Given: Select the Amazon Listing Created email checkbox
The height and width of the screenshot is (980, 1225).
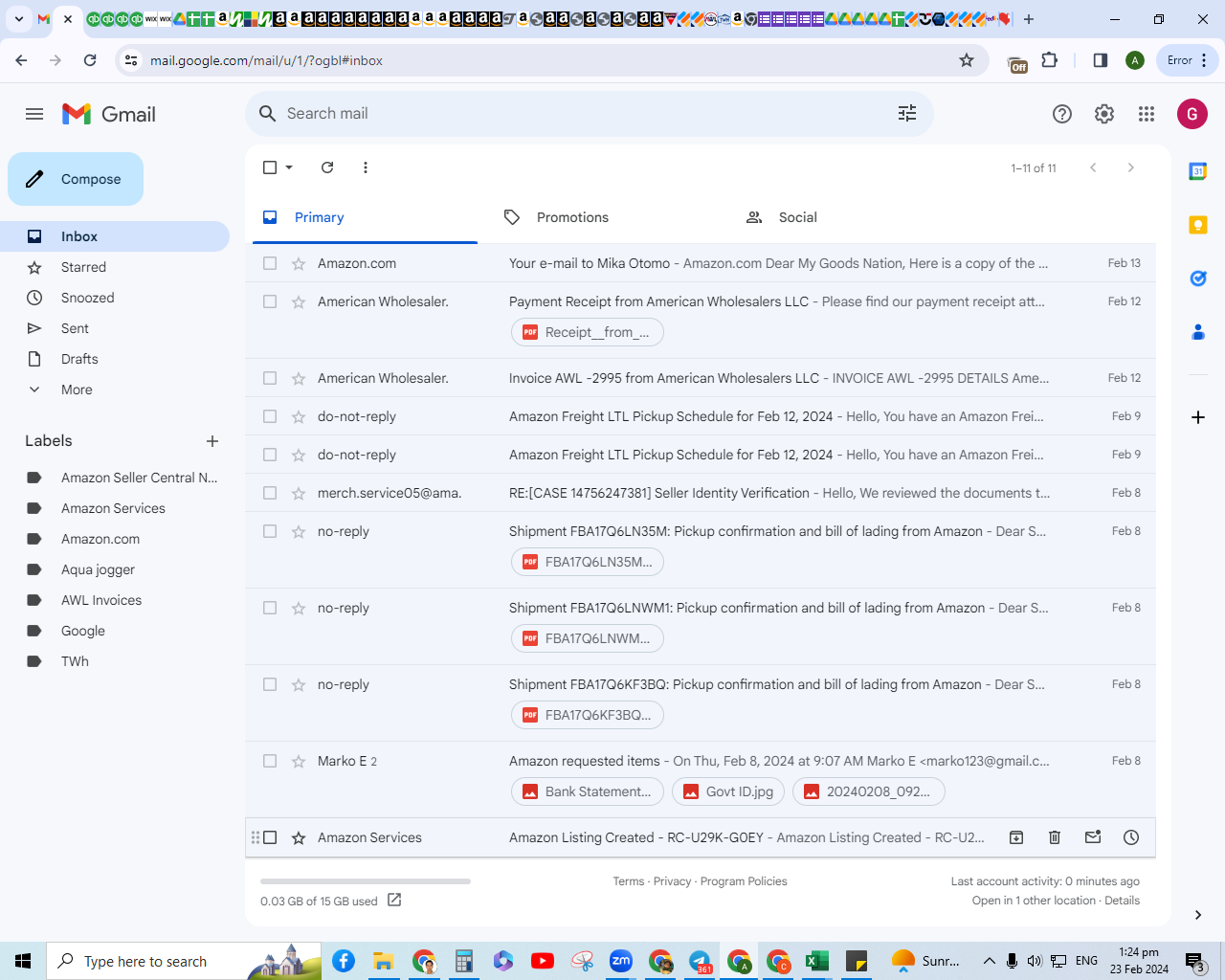Looking at the screenshot, I should coord(270,837).
